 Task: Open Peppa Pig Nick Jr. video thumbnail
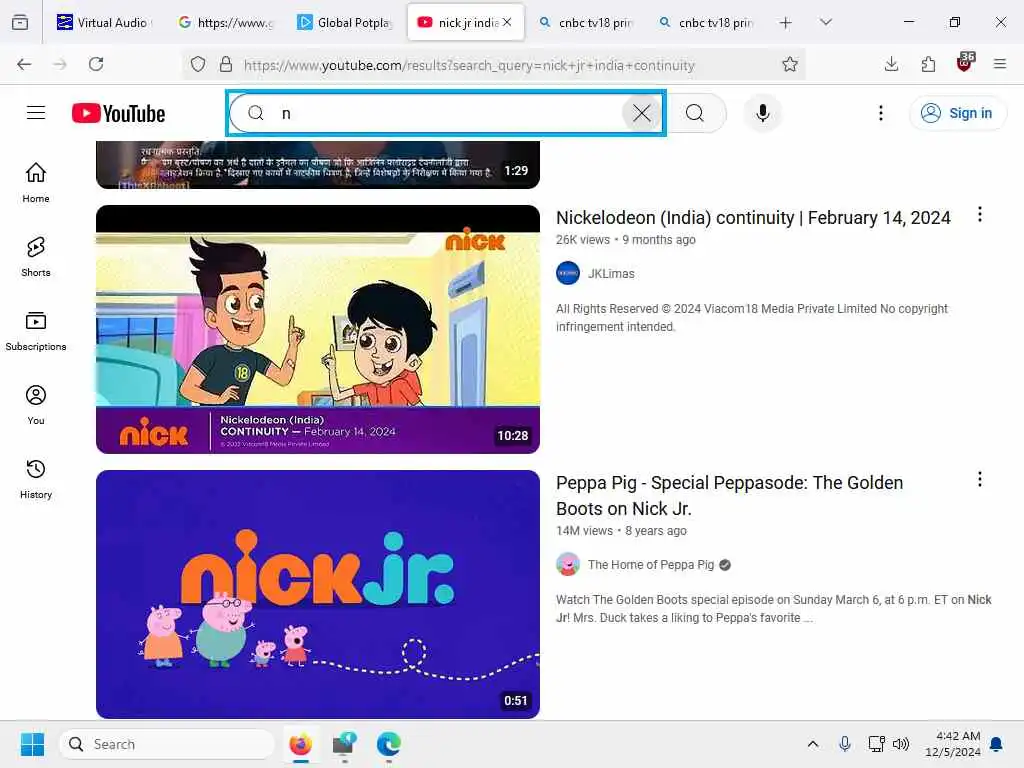[x=317, y=594]
